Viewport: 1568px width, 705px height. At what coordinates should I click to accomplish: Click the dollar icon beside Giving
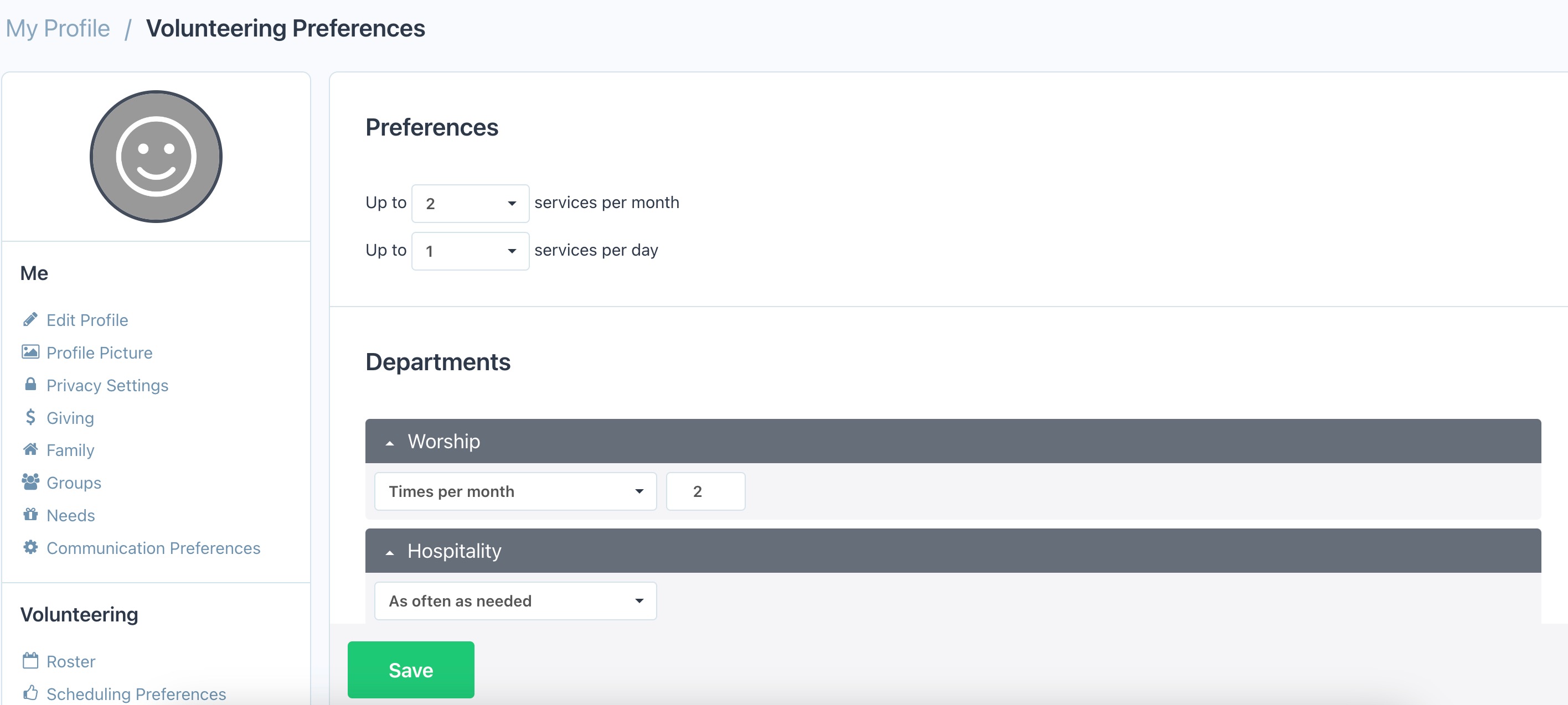[30, 417]
